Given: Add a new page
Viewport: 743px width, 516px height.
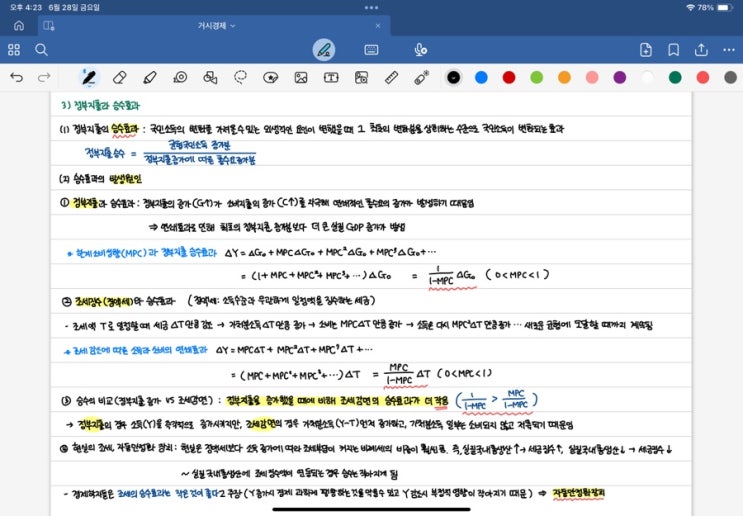Looking at the screenshot, I should coord(646,50).
